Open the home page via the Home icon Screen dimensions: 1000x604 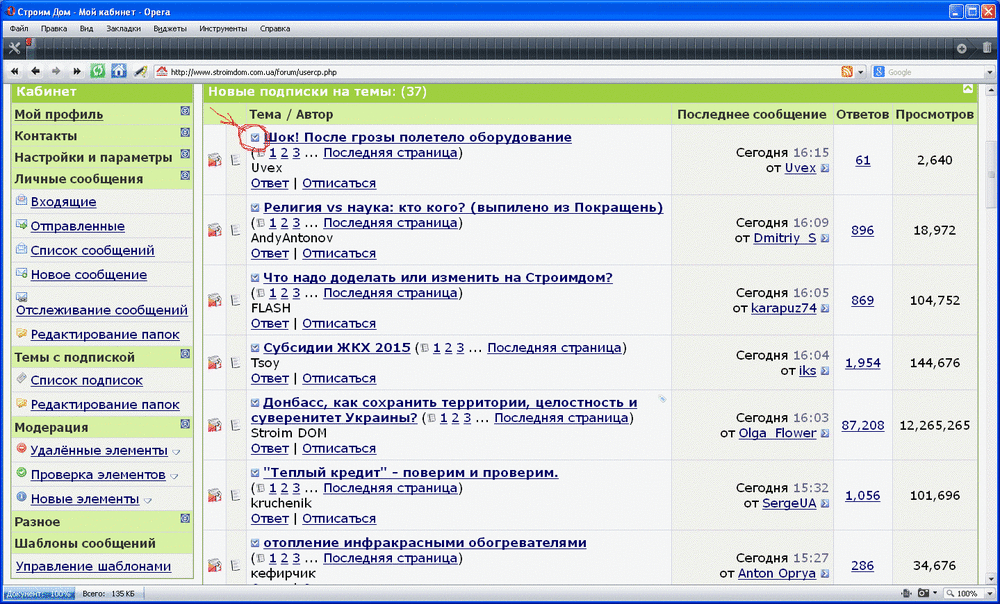tap(119, 71)
